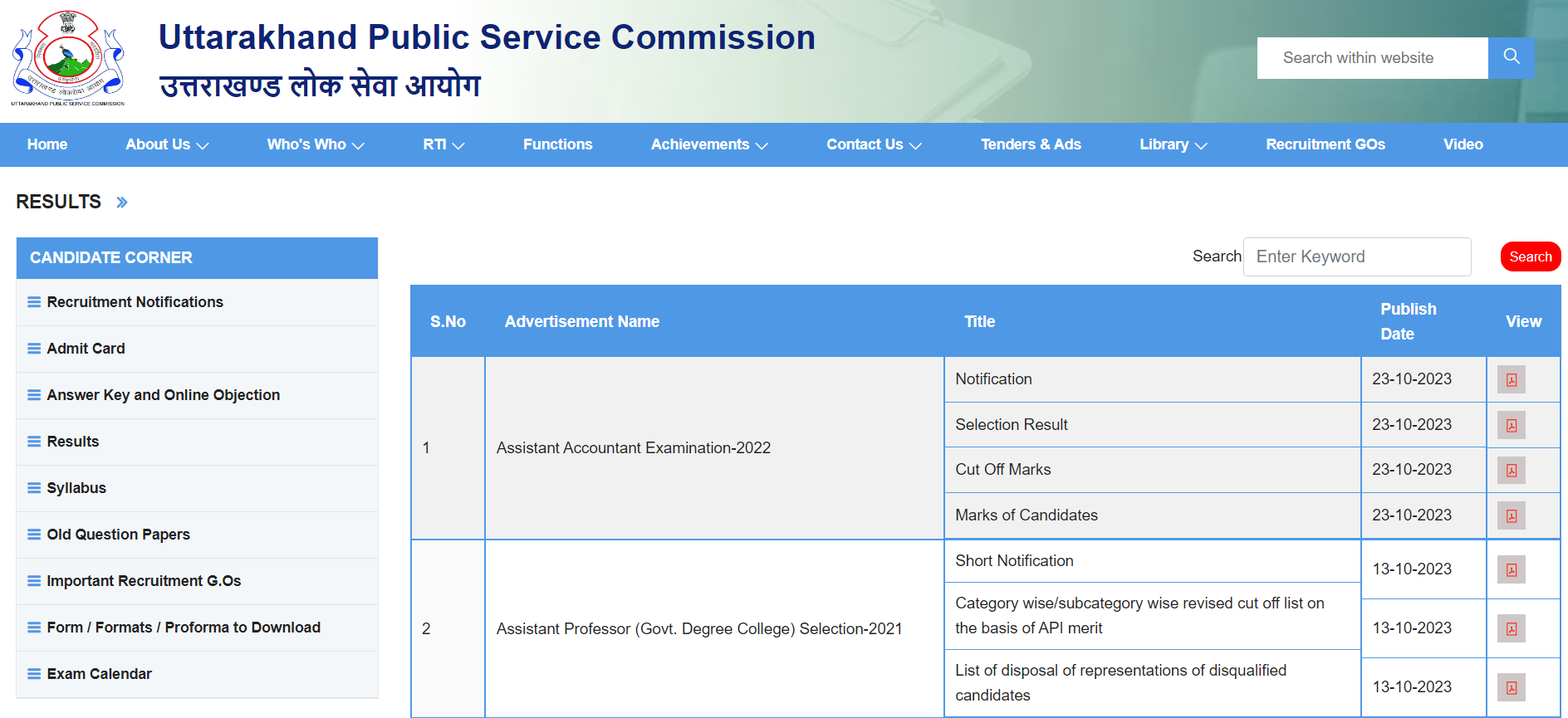1568x718 pixels.
Task: Click the Uttarakhand Public Service Commission logo
Action: 68,58
